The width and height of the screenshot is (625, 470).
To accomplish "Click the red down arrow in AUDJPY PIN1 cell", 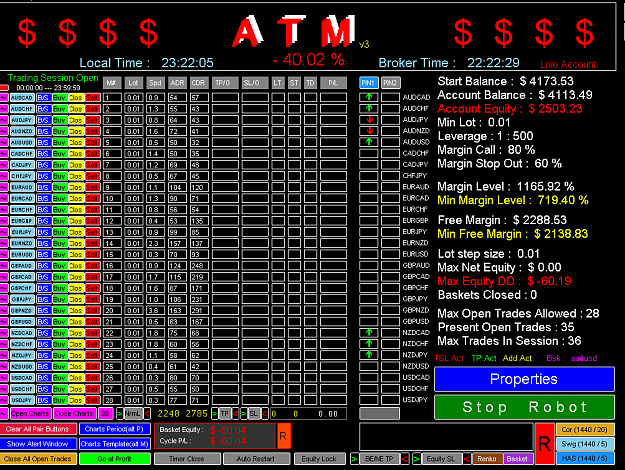I will [x=369, y=120].
